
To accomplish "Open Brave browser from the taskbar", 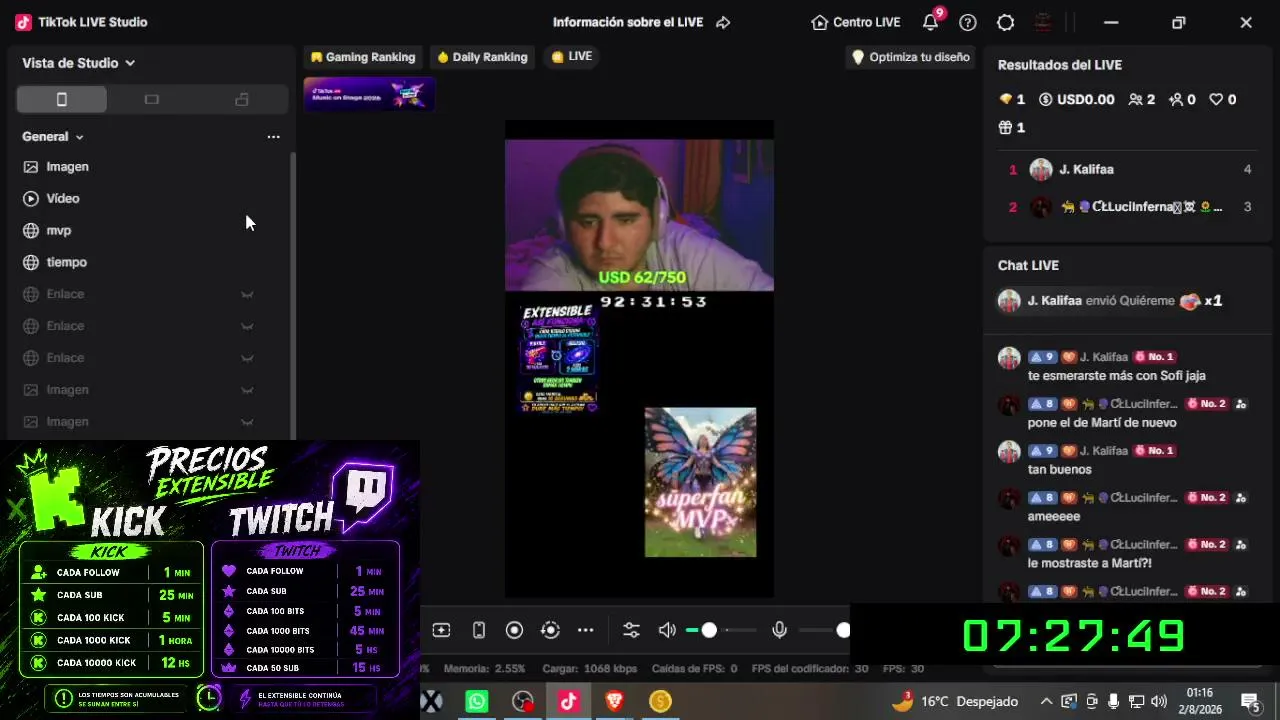I will (615, 702).
